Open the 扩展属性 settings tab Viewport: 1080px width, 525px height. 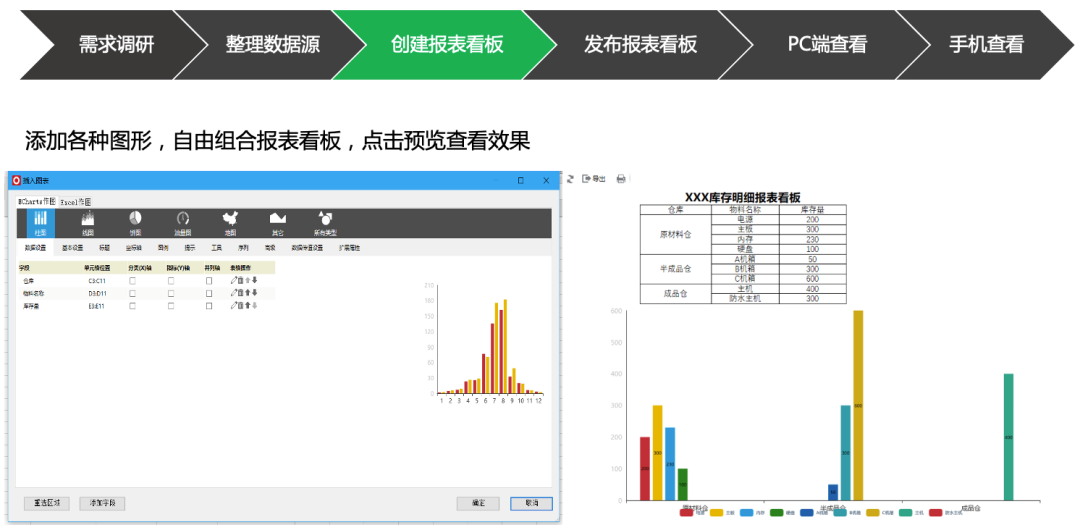pyautogui.click(x=349, y=247)
